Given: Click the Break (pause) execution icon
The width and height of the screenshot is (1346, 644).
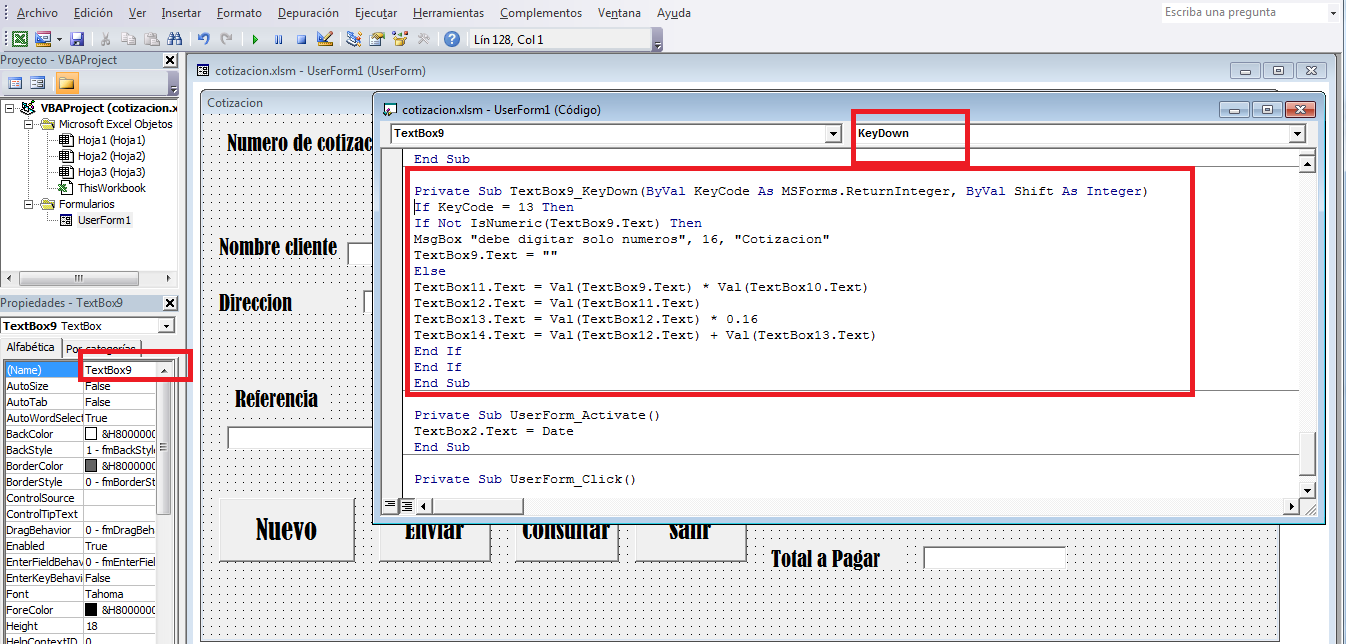Looking at the screenshot, I should [x=278, y=39].
